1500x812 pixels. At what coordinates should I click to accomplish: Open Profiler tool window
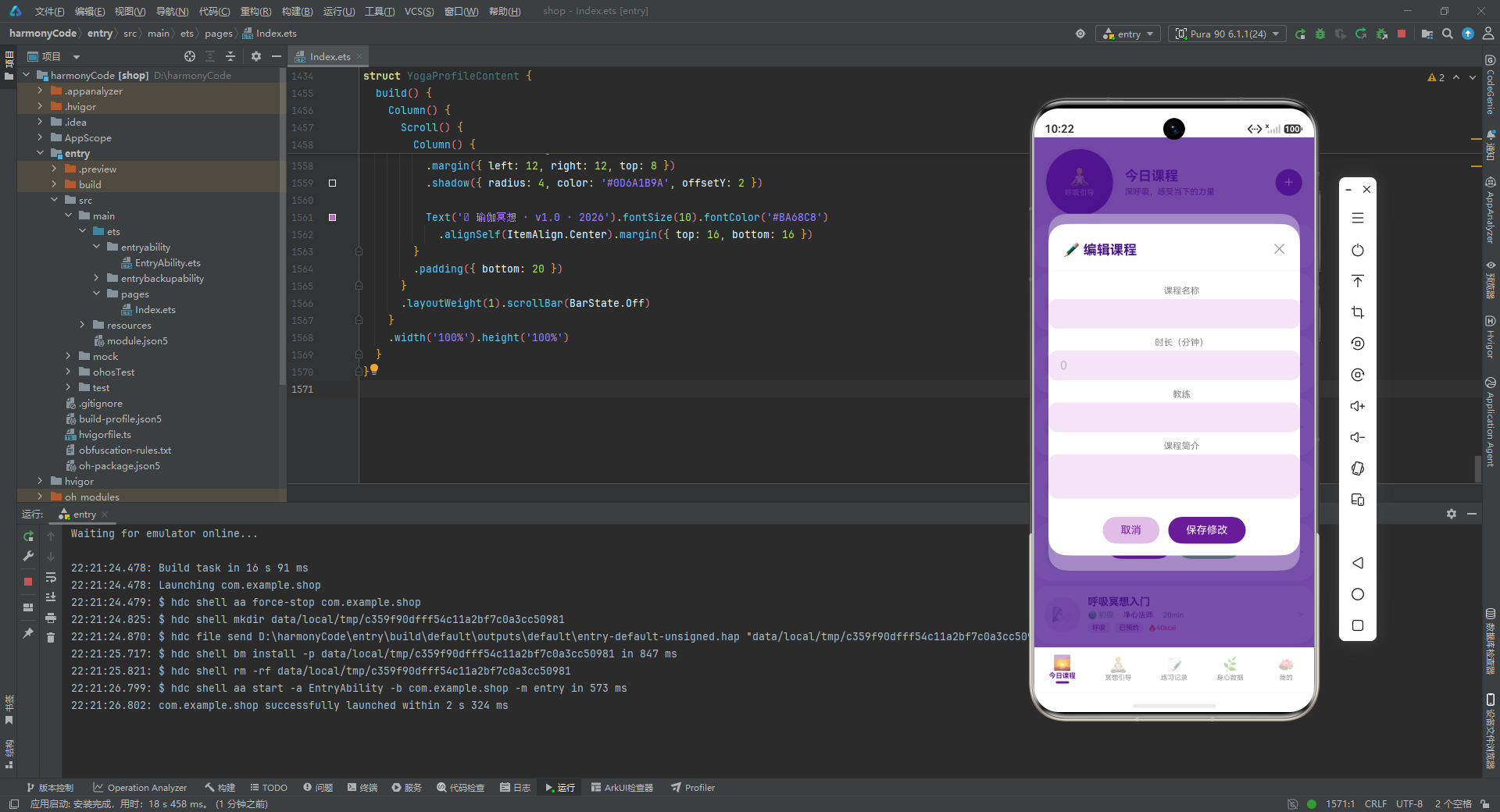pos(693,788)
